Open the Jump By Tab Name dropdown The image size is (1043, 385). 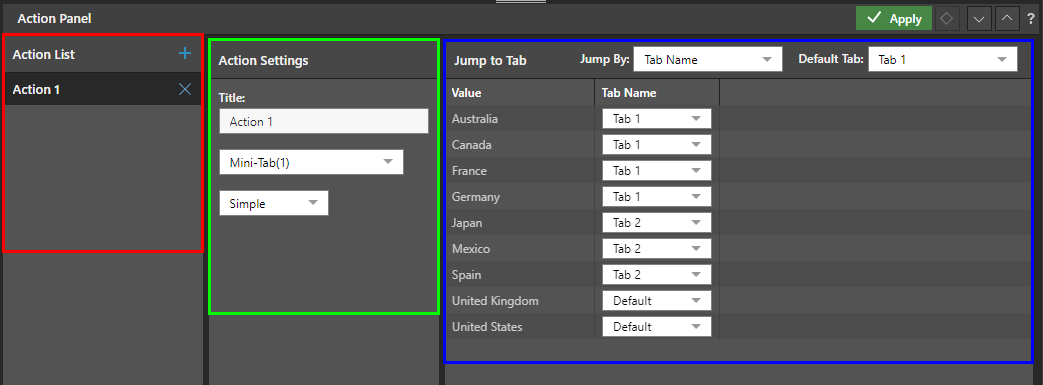(708, 59)
